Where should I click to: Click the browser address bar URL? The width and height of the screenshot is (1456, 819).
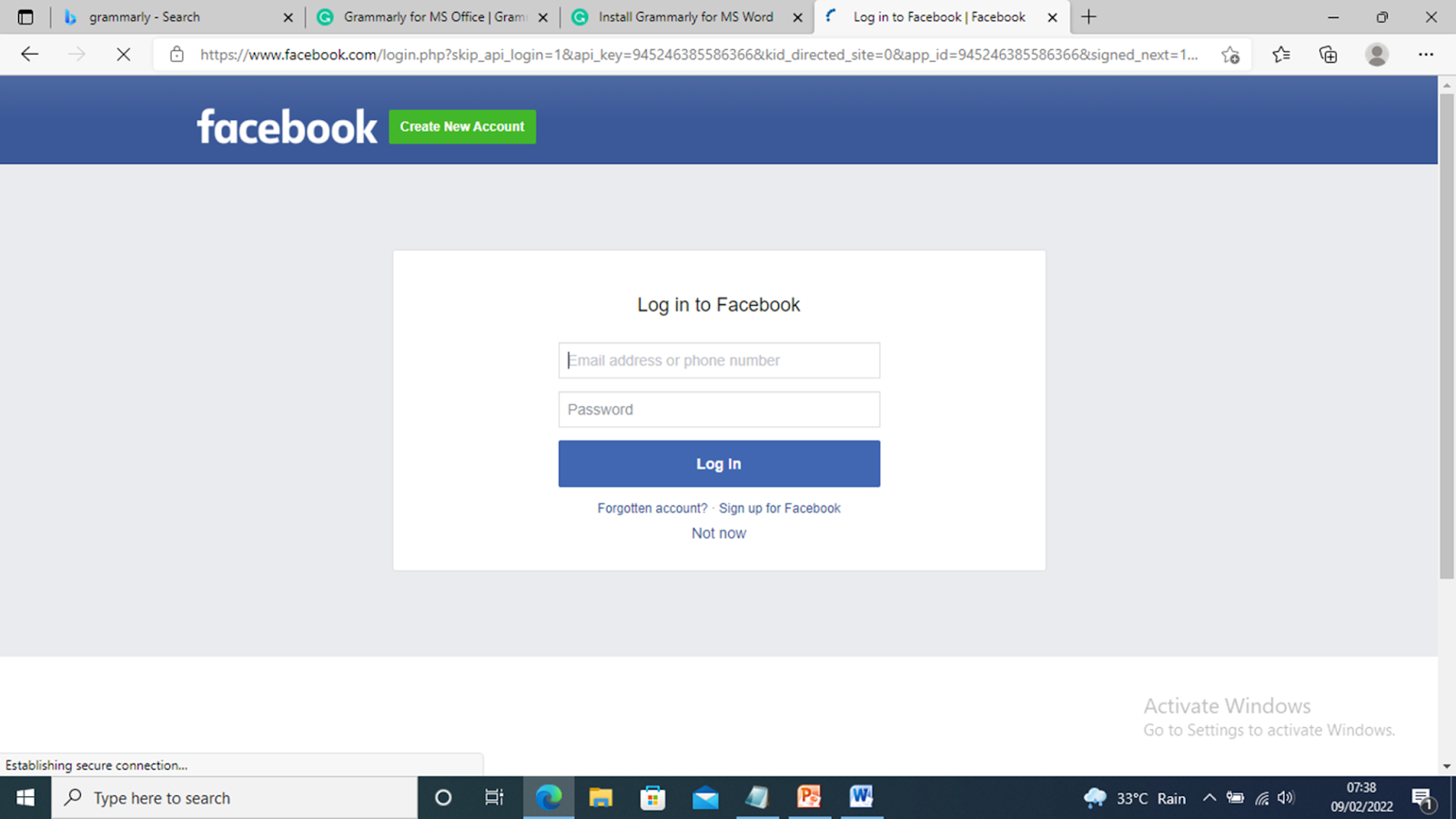(699, 55)
